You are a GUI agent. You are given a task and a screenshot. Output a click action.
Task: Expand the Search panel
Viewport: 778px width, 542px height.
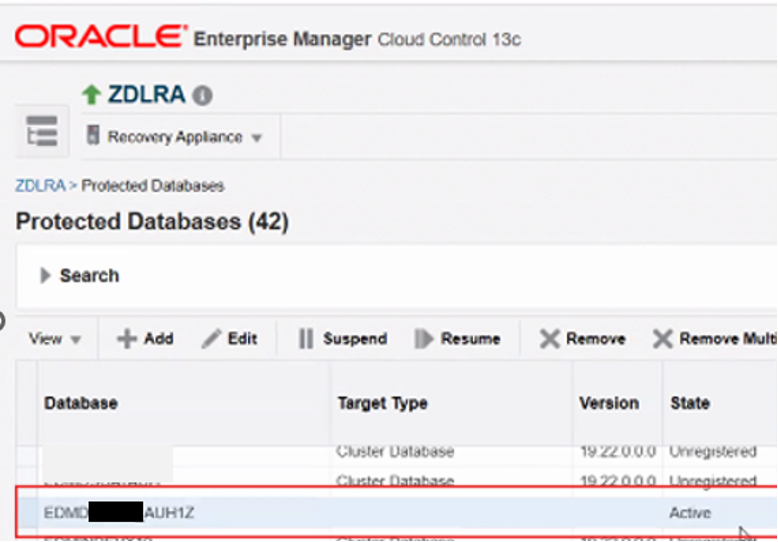point(46,276)
